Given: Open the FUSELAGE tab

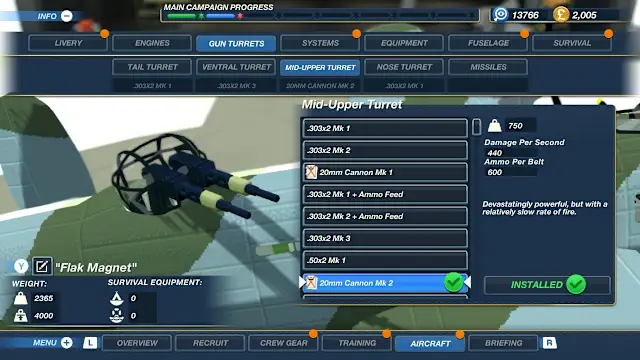Looking at the screenshot, I should pos(488,43).
